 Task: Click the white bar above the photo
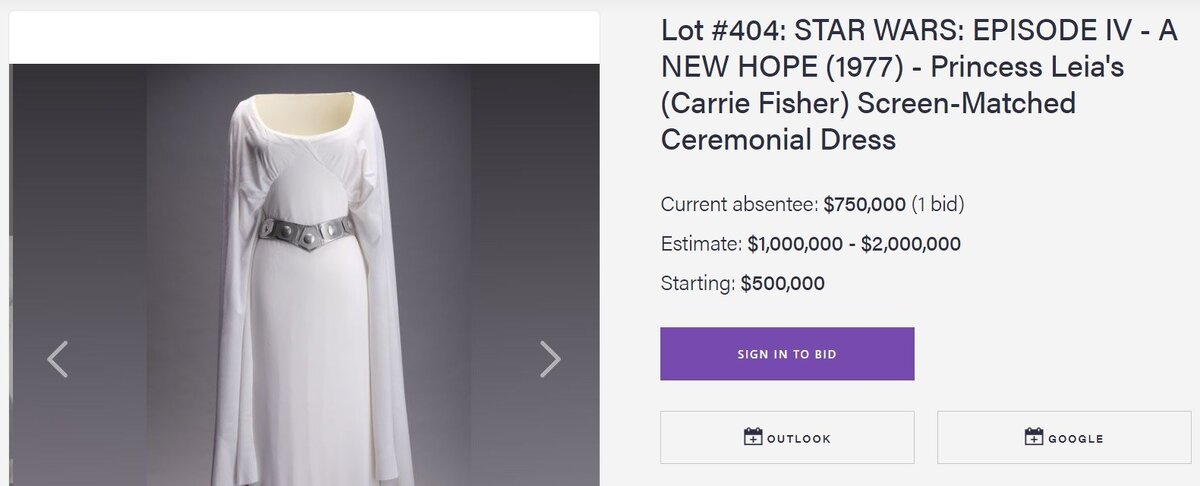(x=304, y=38)
